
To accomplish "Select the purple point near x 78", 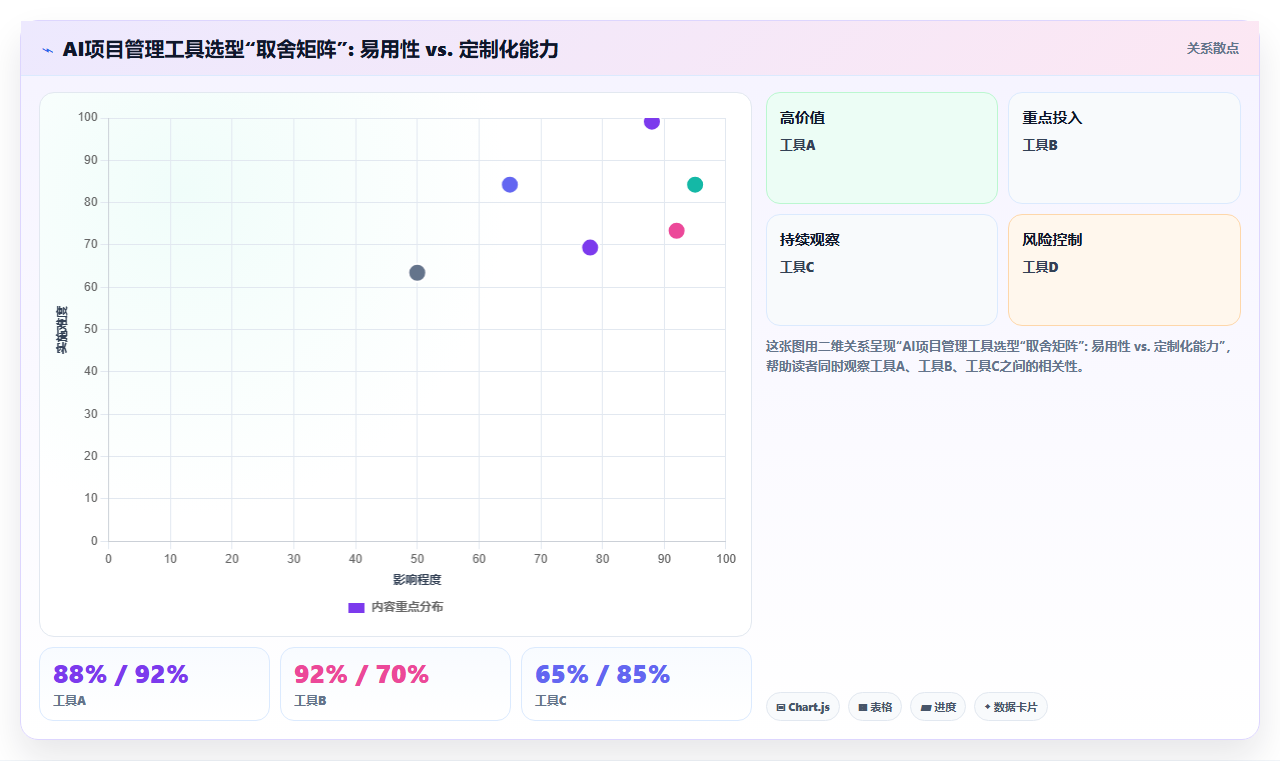I will 590,248.
